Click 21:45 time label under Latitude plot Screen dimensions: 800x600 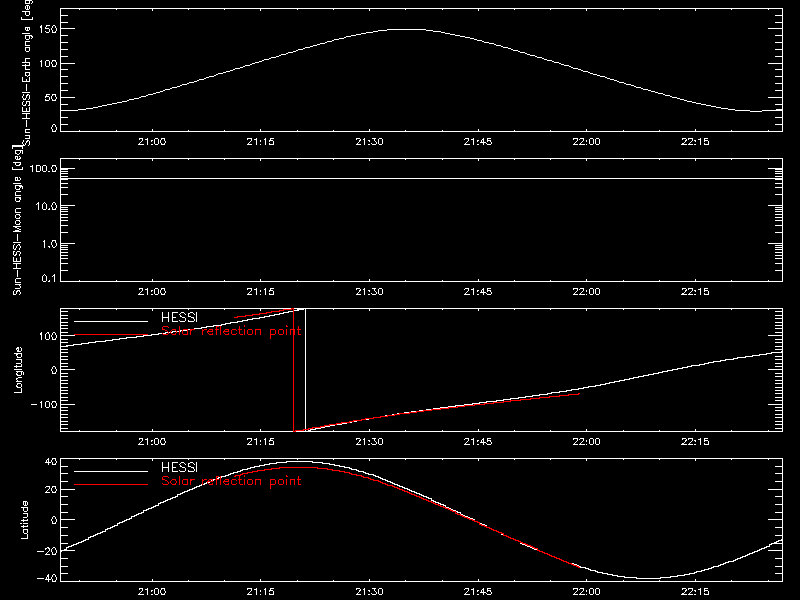pyautogui.click(x=478, y=591)
